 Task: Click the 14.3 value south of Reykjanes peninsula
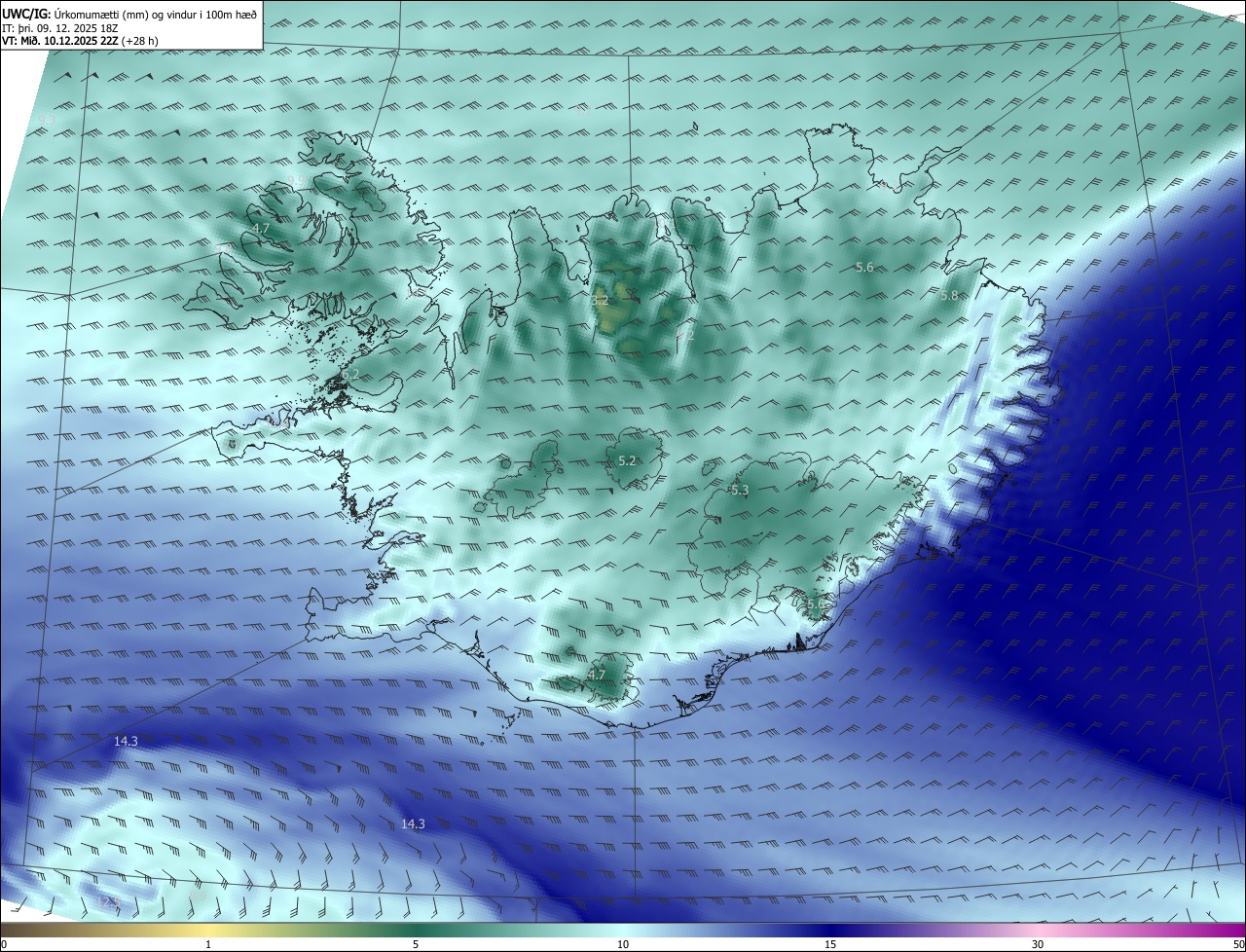(413, 824)
